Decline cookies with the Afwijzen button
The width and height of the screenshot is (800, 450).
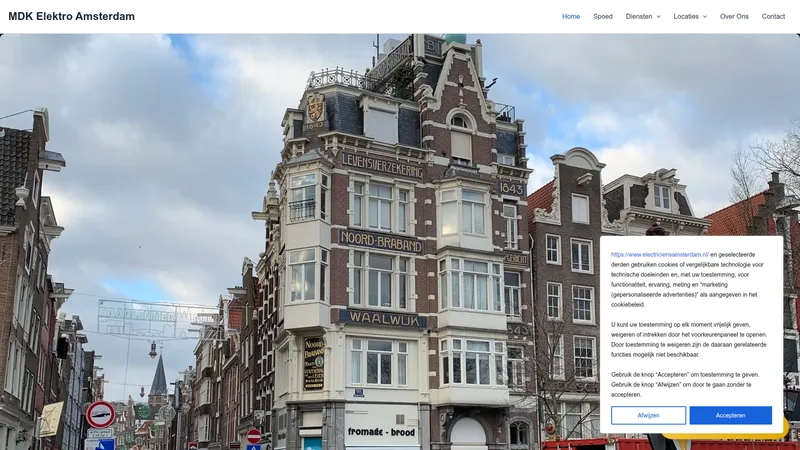point(648,415)
